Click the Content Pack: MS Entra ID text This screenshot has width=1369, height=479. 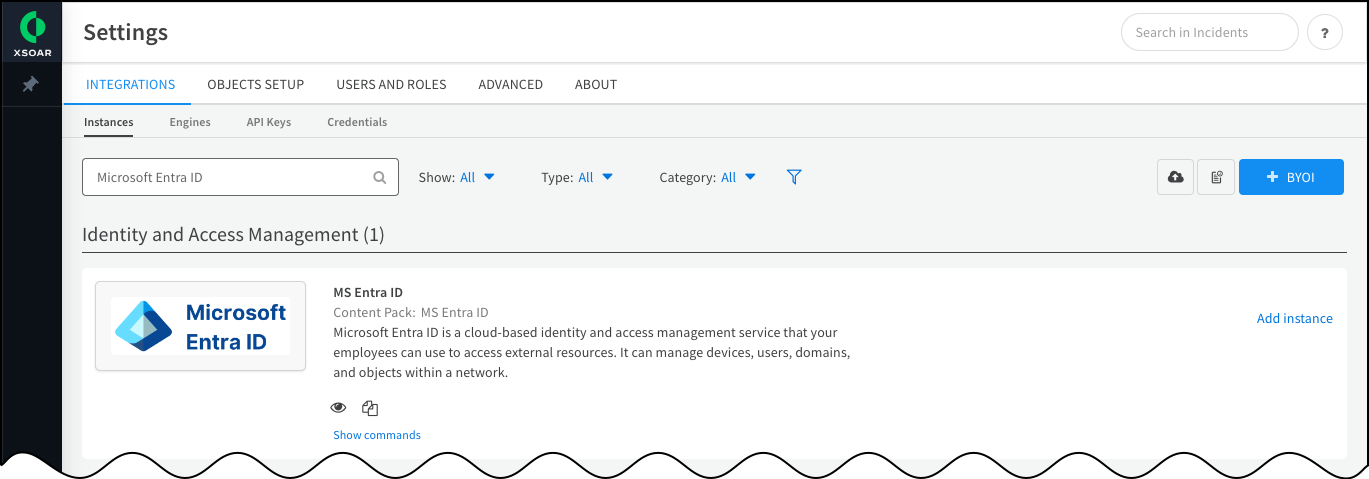pos(411,312)
